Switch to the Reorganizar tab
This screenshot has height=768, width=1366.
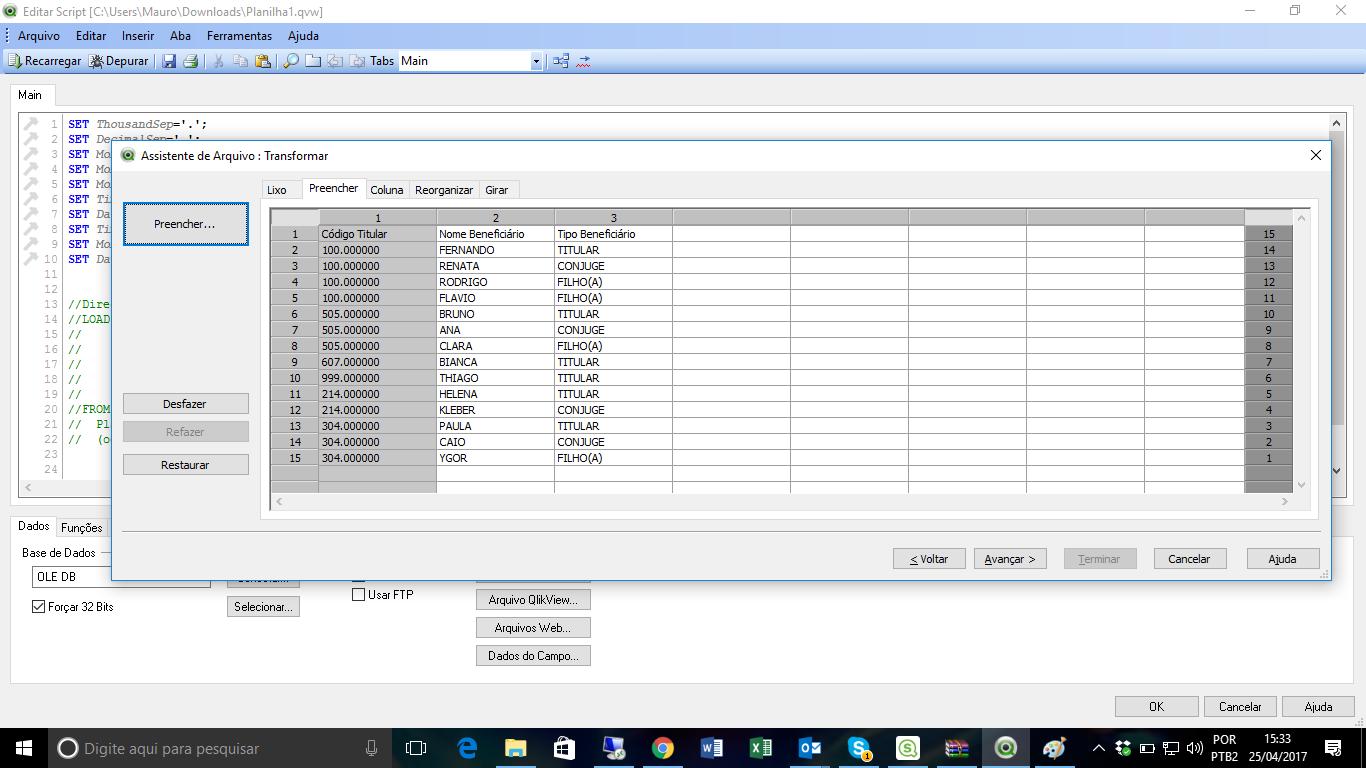coord(444,190)
